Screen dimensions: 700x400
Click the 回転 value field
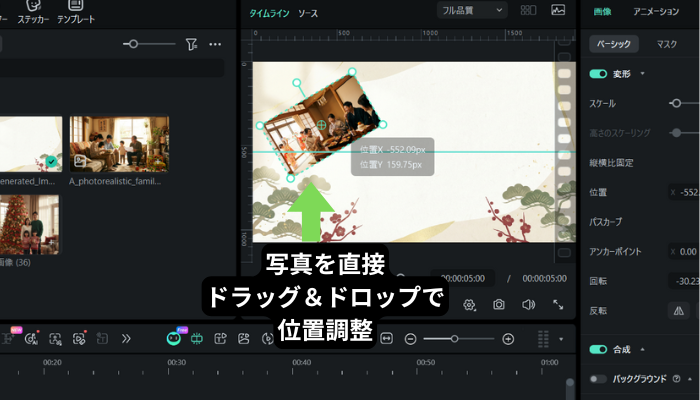pos(684,281)
